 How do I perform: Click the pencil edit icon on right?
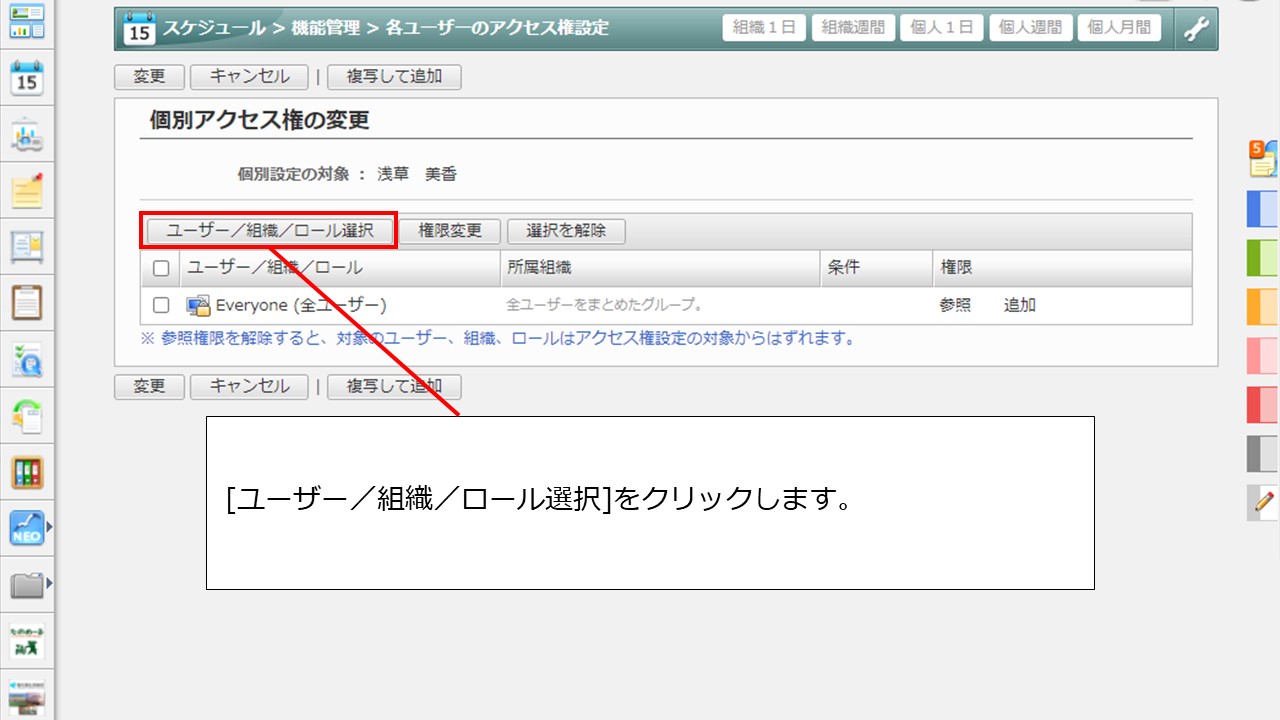[1264, 500]
